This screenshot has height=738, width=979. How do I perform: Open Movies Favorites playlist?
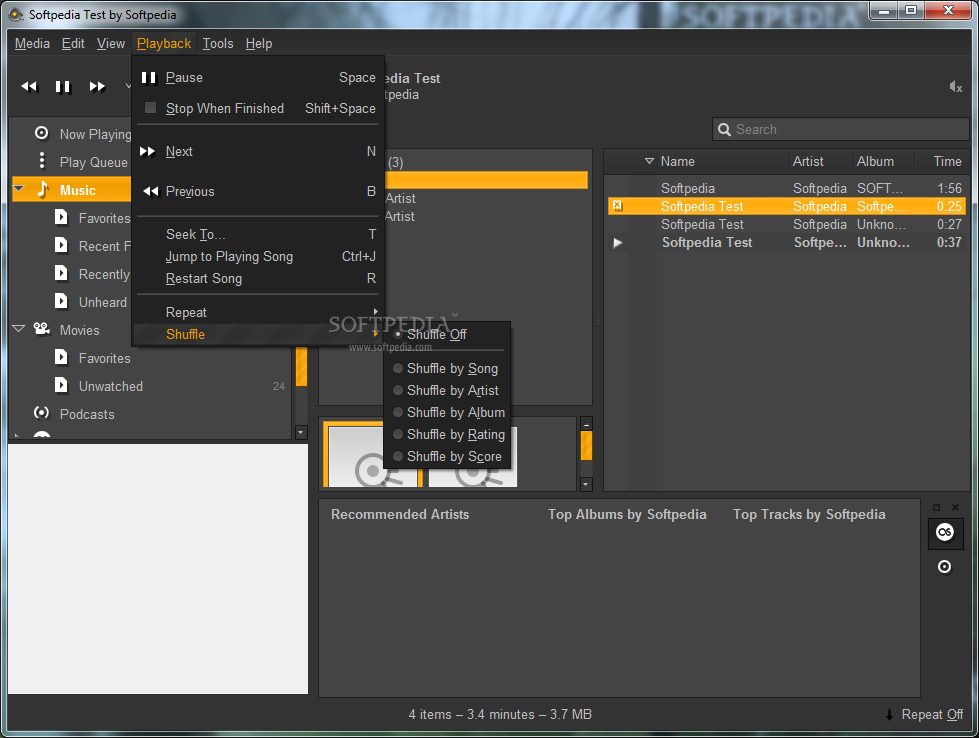coord(104,358)
